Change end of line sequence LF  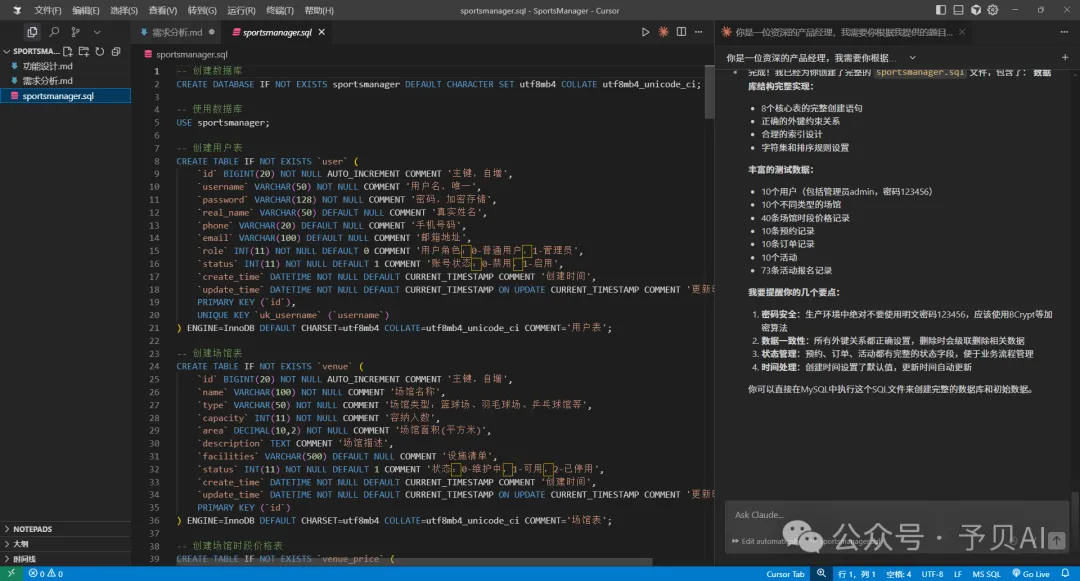point(957,574)
